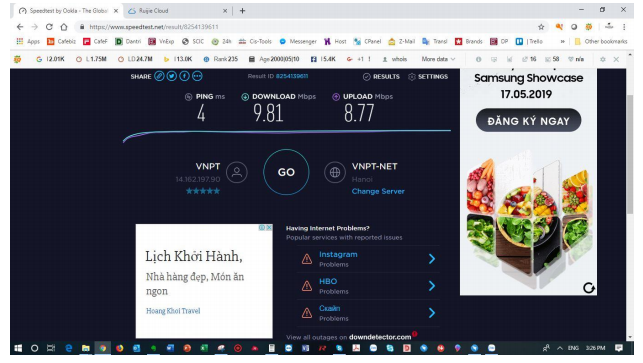Screen dimensions: 643x363
Task: Open Cafebiz bookmark
Action: pyautogui.click(x=62, y=41)
